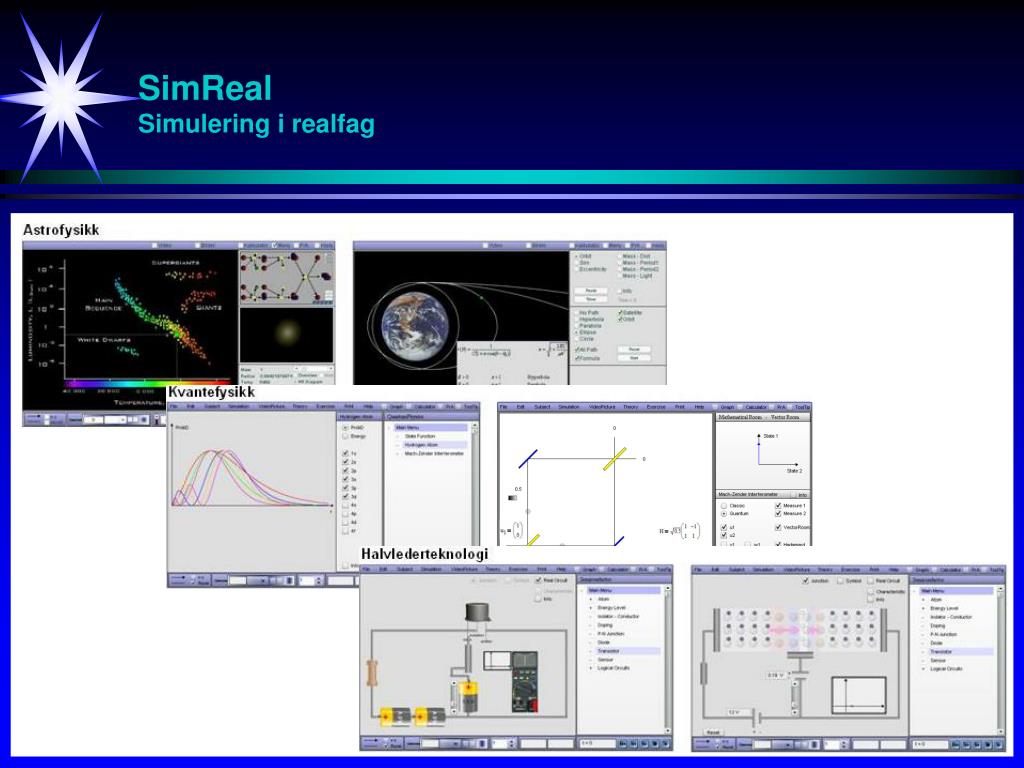Image resolution: width=1024 pixels, height=768 pixels.
Task: Click the Earth globe in the satellite orbit simulation
Action: pyautogui.click(x=415, y=325)
